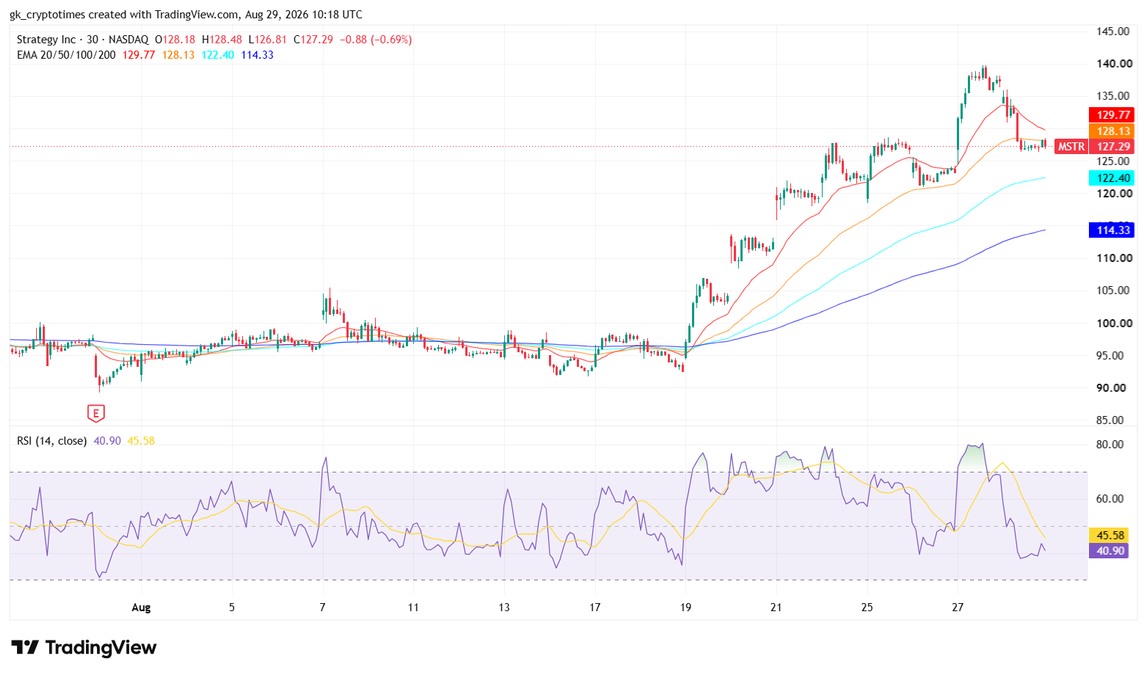Viewport: 1147px width, 675px height.
Task: Click the cyan 122.40 EMA price tag
Action: click(x=1112, y=178)
